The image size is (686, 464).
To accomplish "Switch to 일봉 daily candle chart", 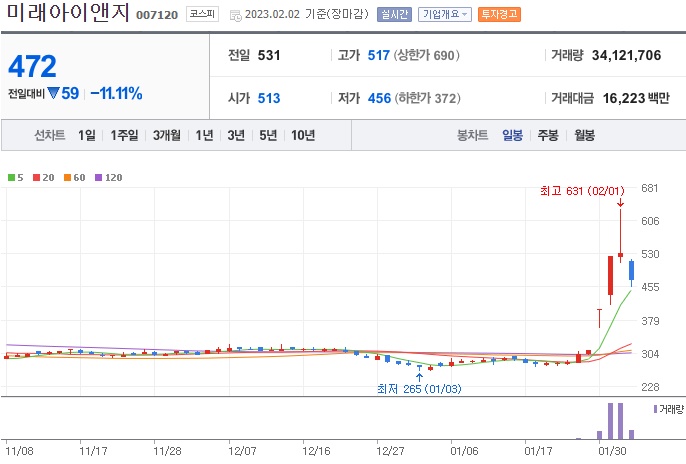I will point(512,135).
